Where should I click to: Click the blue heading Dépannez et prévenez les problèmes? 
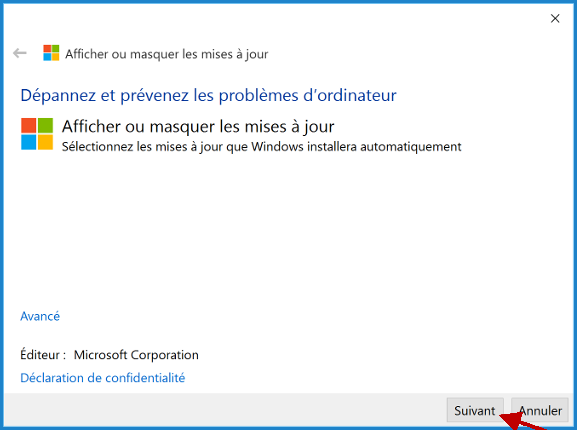[x=208, y=96]
